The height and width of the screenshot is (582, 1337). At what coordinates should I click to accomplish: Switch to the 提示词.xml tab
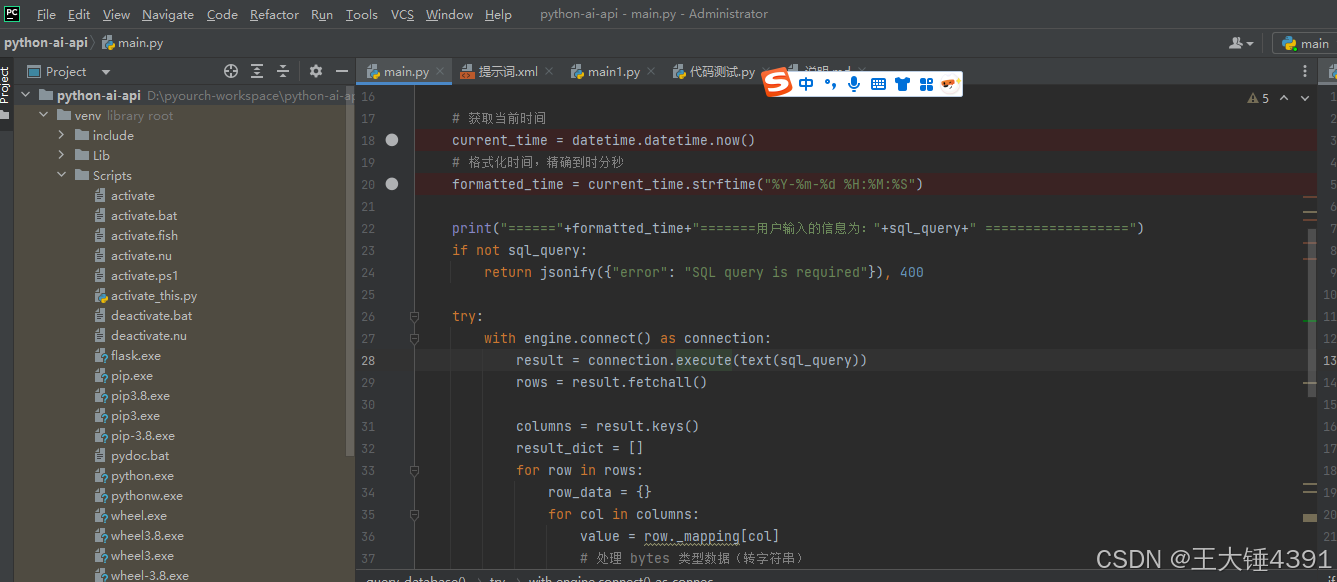pyautogui.click(x=506, y=71)
